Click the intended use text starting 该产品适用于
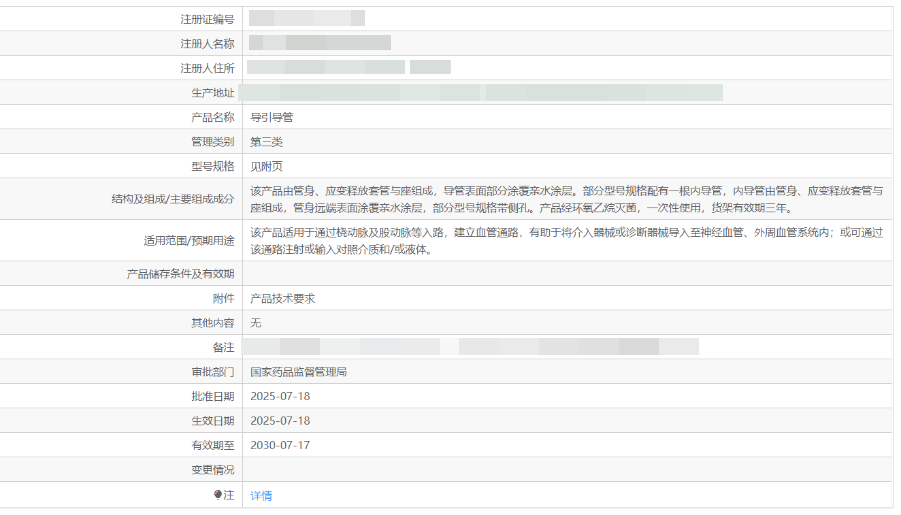 click(x=567, y=241)
